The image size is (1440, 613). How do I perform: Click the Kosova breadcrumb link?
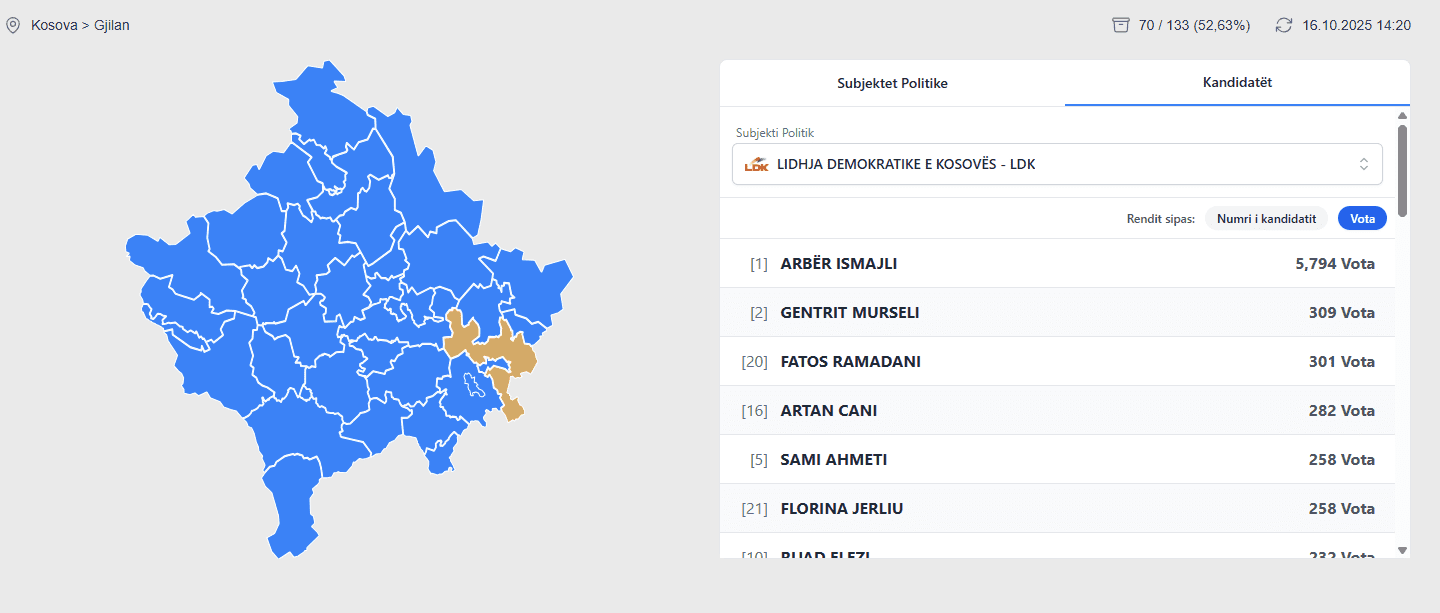(x=54, y=25)
